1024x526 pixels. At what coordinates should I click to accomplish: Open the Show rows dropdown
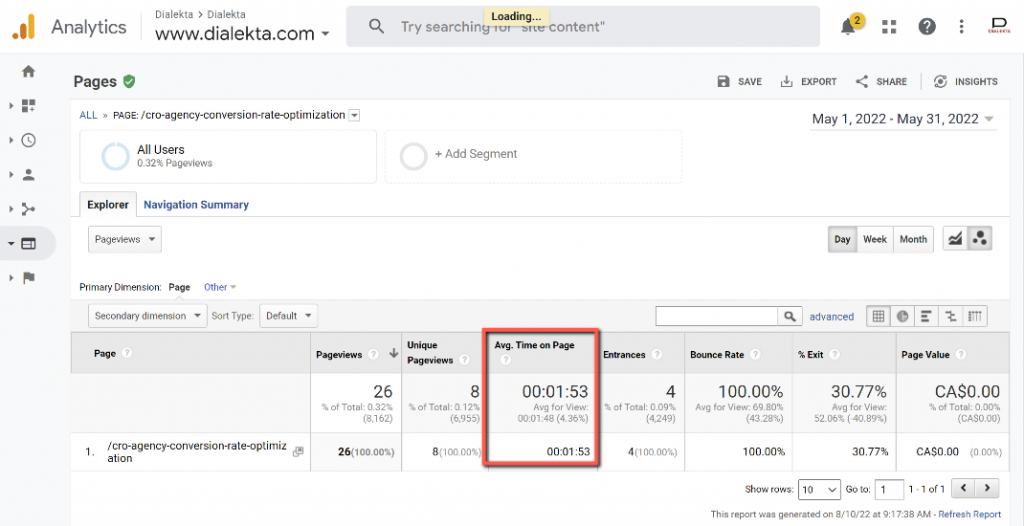[x=819, y=489]
